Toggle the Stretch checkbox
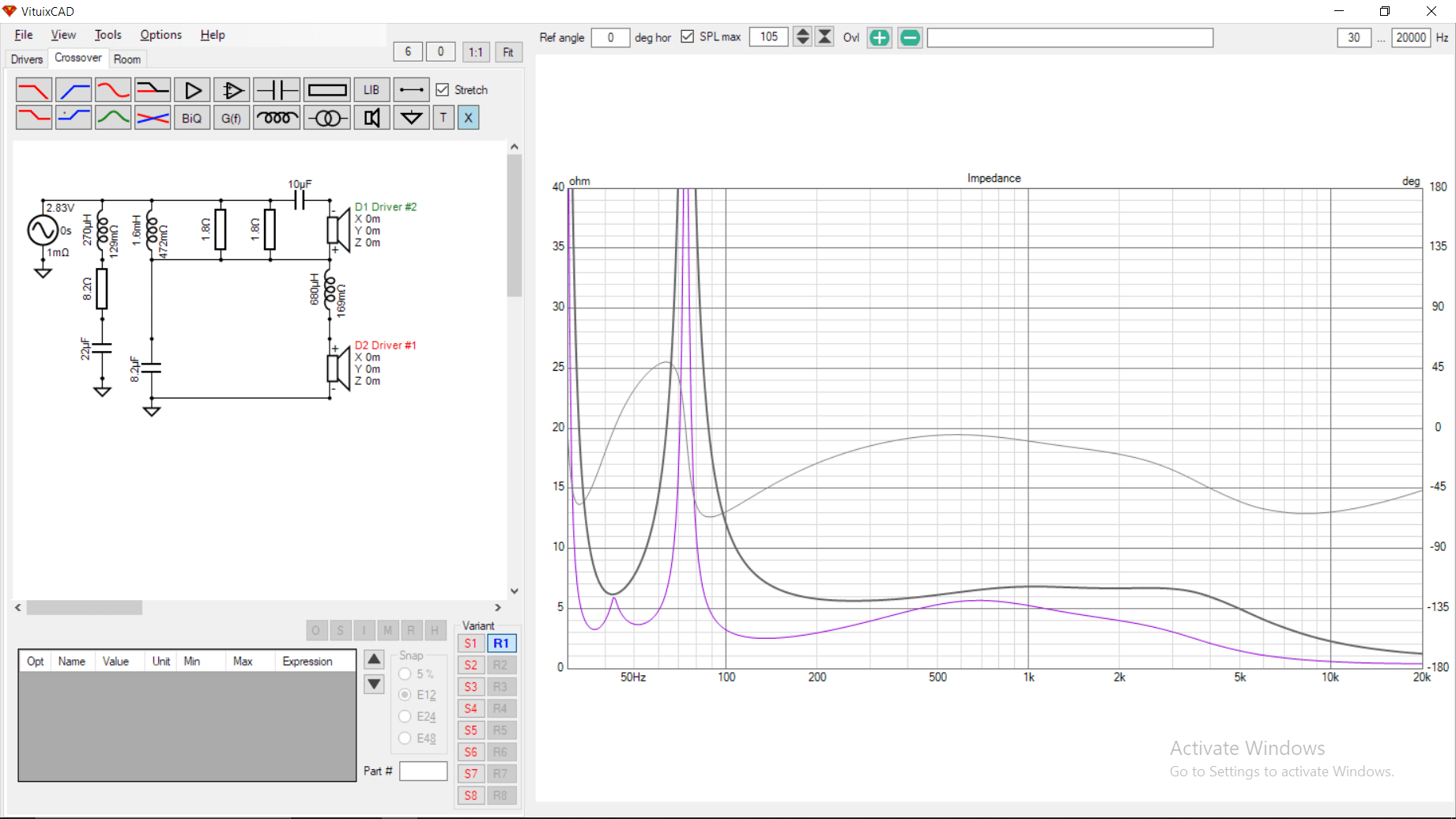This screenshot has width=1456, height=819. (x=443, y=90)
